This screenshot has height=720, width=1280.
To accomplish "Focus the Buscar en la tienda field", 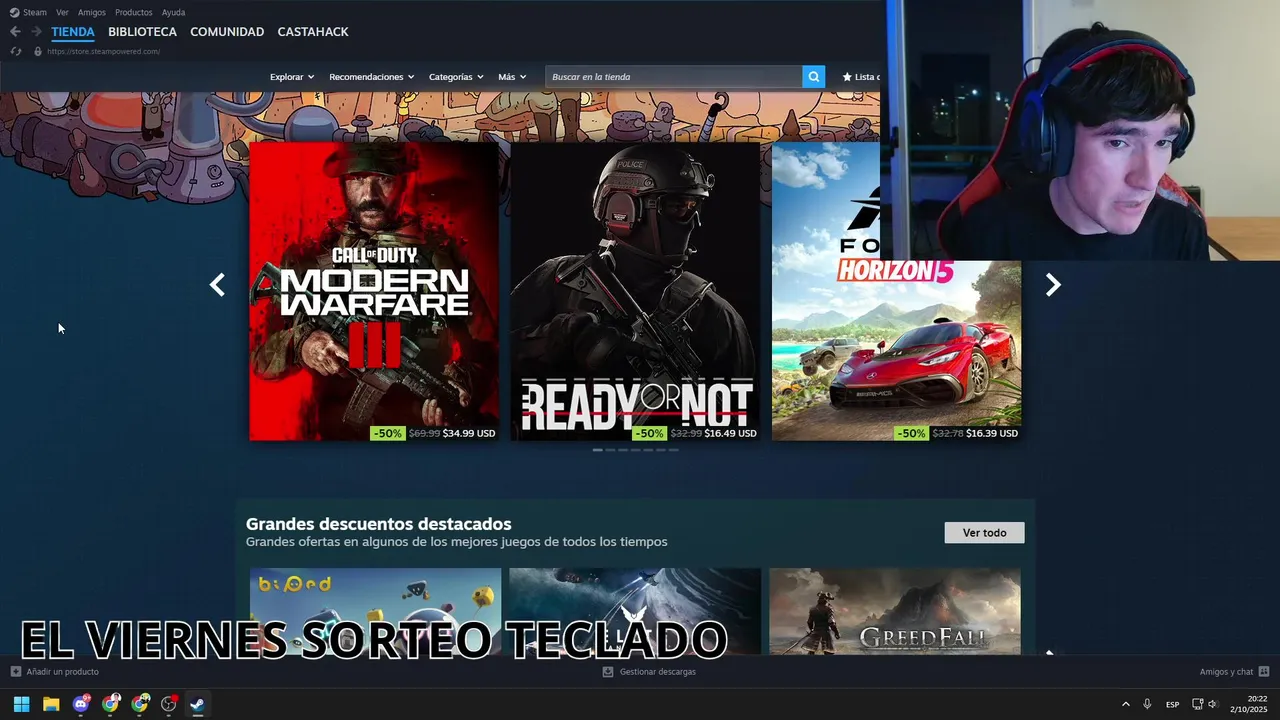I will pos(674,77).
